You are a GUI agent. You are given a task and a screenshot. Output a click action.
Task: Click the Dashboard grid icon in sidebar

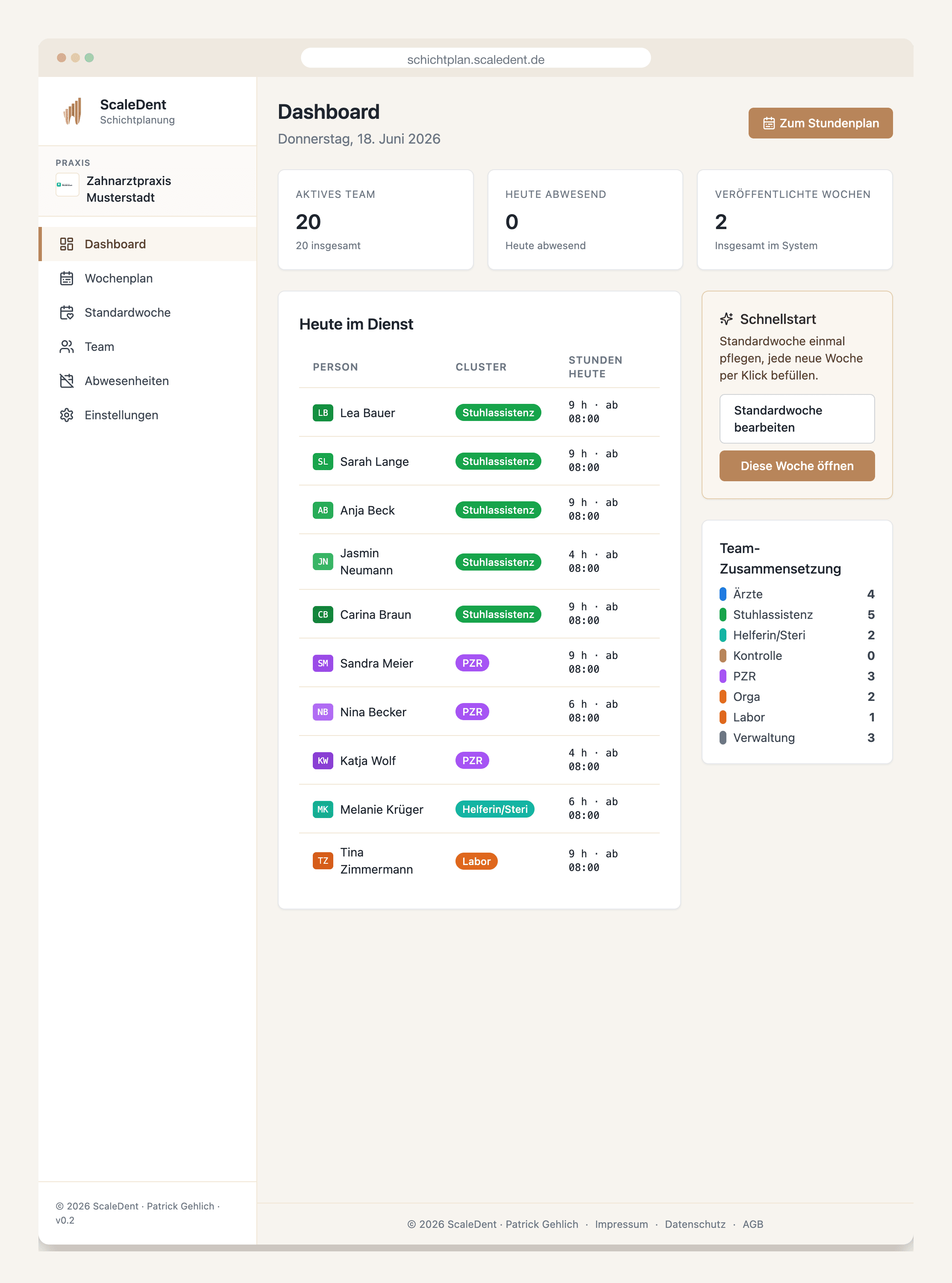(x=67, y=244)
